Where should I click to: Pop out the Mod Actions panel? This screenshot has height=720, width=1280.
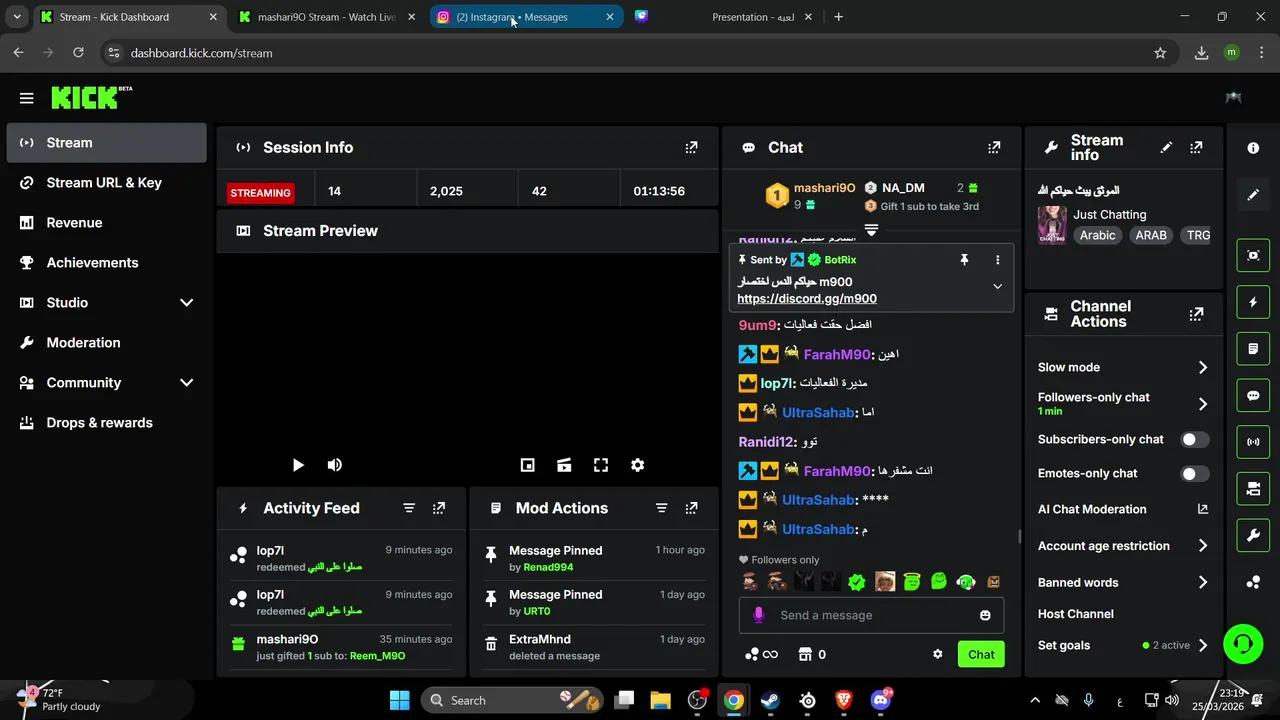691,508
